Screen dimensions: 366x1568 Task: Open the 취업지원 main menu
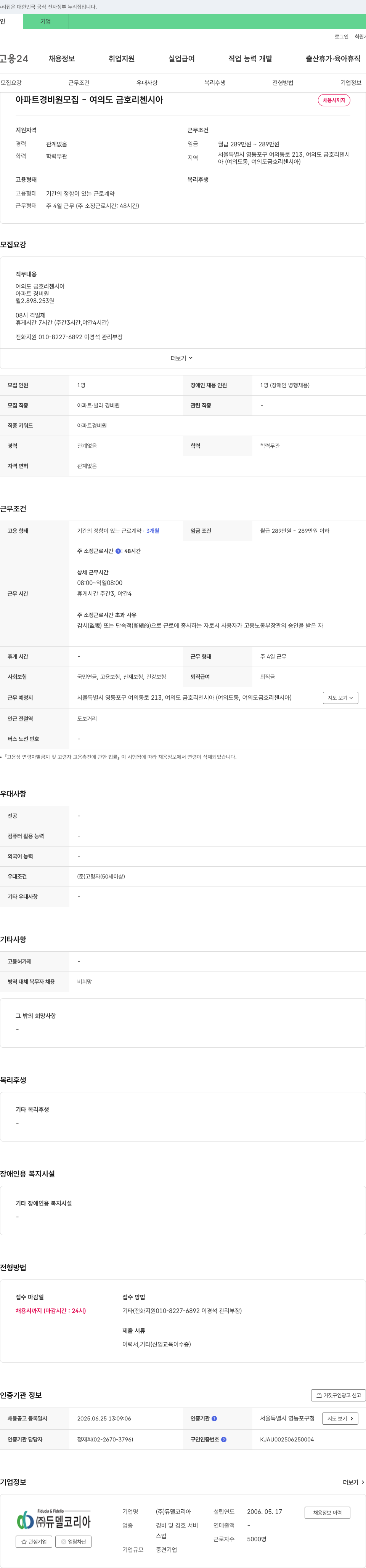tap(121, 58)
